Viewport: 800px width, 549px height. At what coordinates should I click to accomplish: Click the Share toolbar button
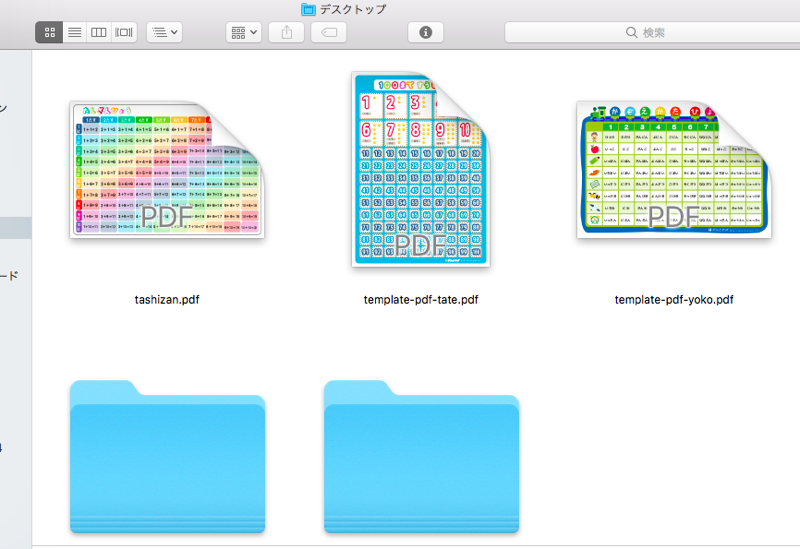(x=287, y=32)
